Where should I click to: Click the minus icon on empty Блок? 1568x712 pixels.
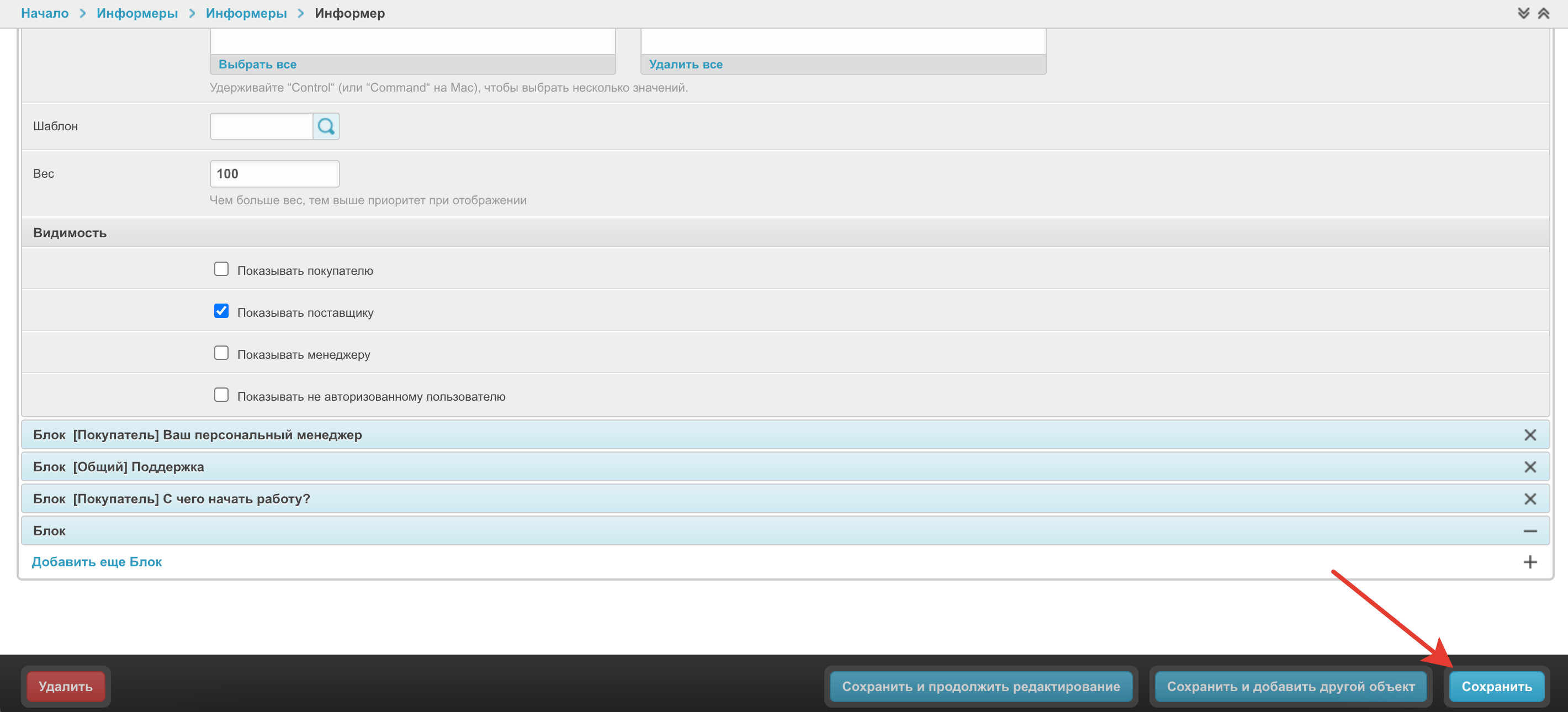[1530, 532]
